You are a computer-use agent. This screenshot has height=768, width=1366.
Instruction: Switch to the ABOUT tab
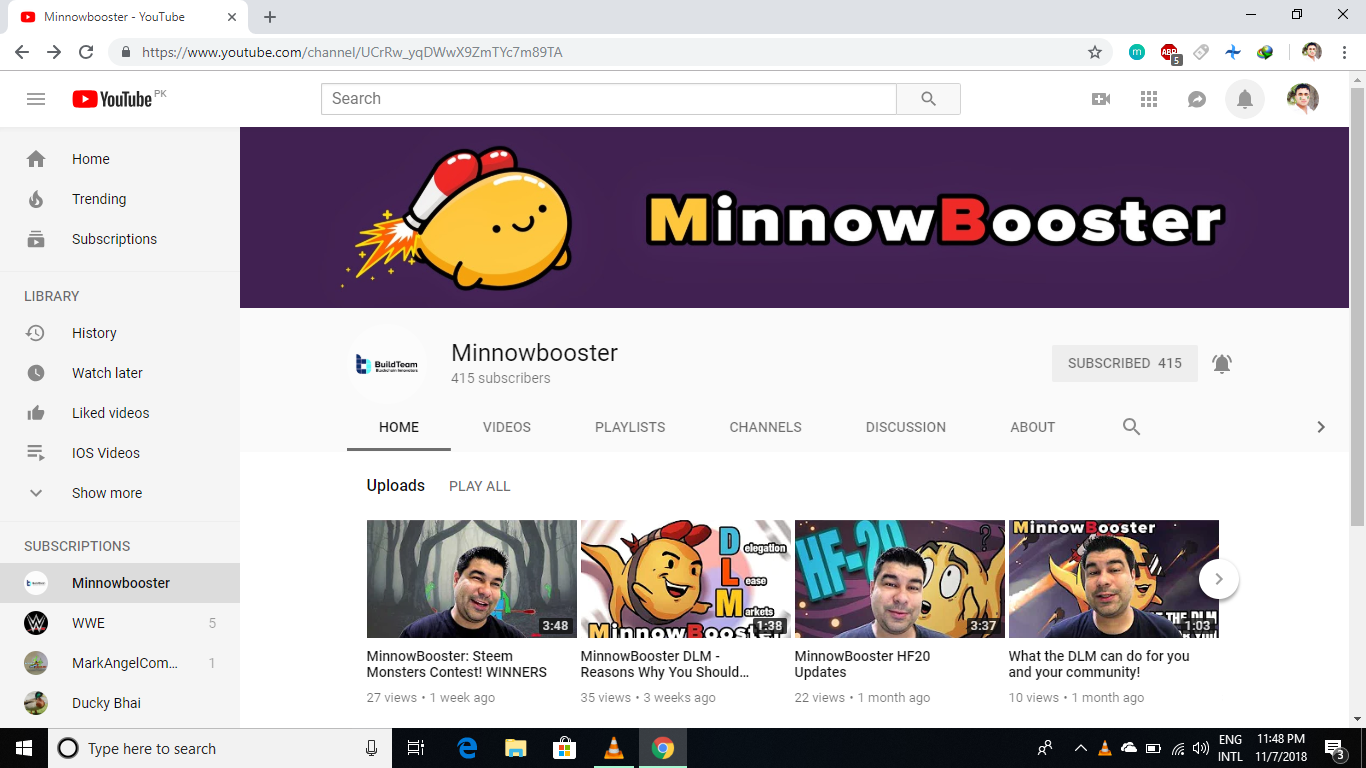click(1033, 427)
